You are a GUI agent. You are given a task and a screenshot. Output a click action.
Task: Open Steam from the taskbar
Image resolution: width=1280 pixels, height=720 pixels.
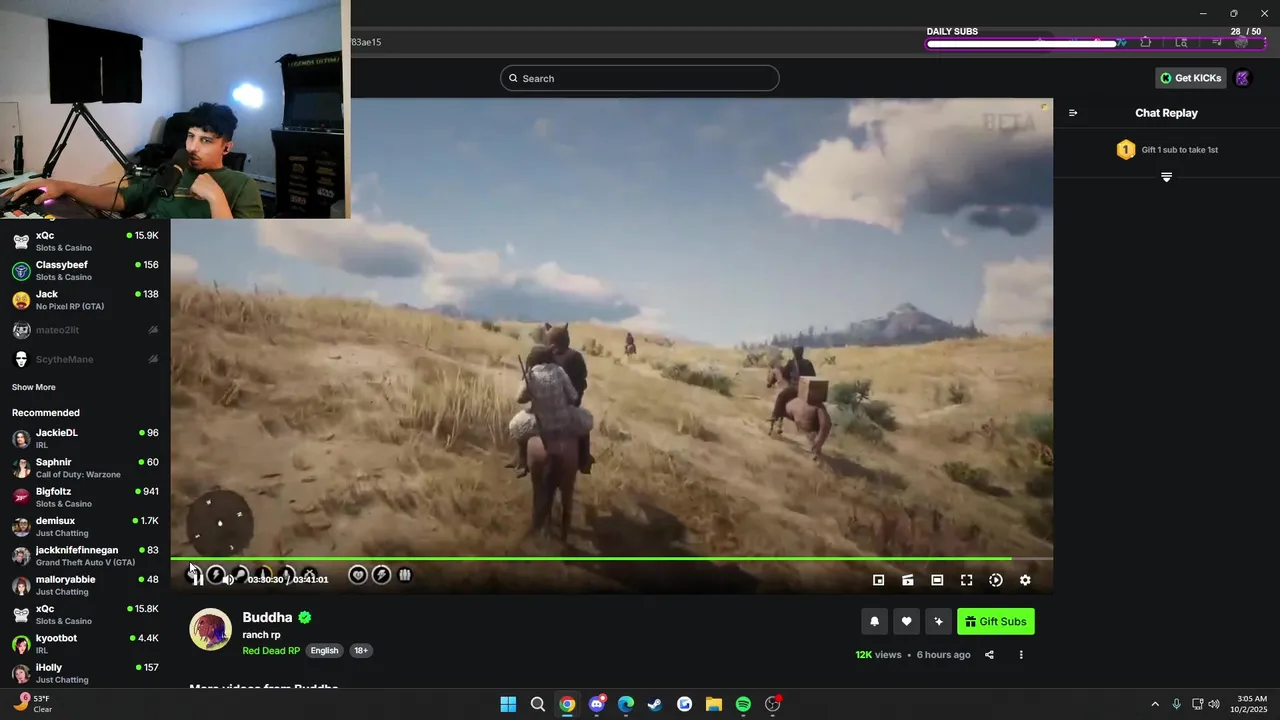click(655, 704)
